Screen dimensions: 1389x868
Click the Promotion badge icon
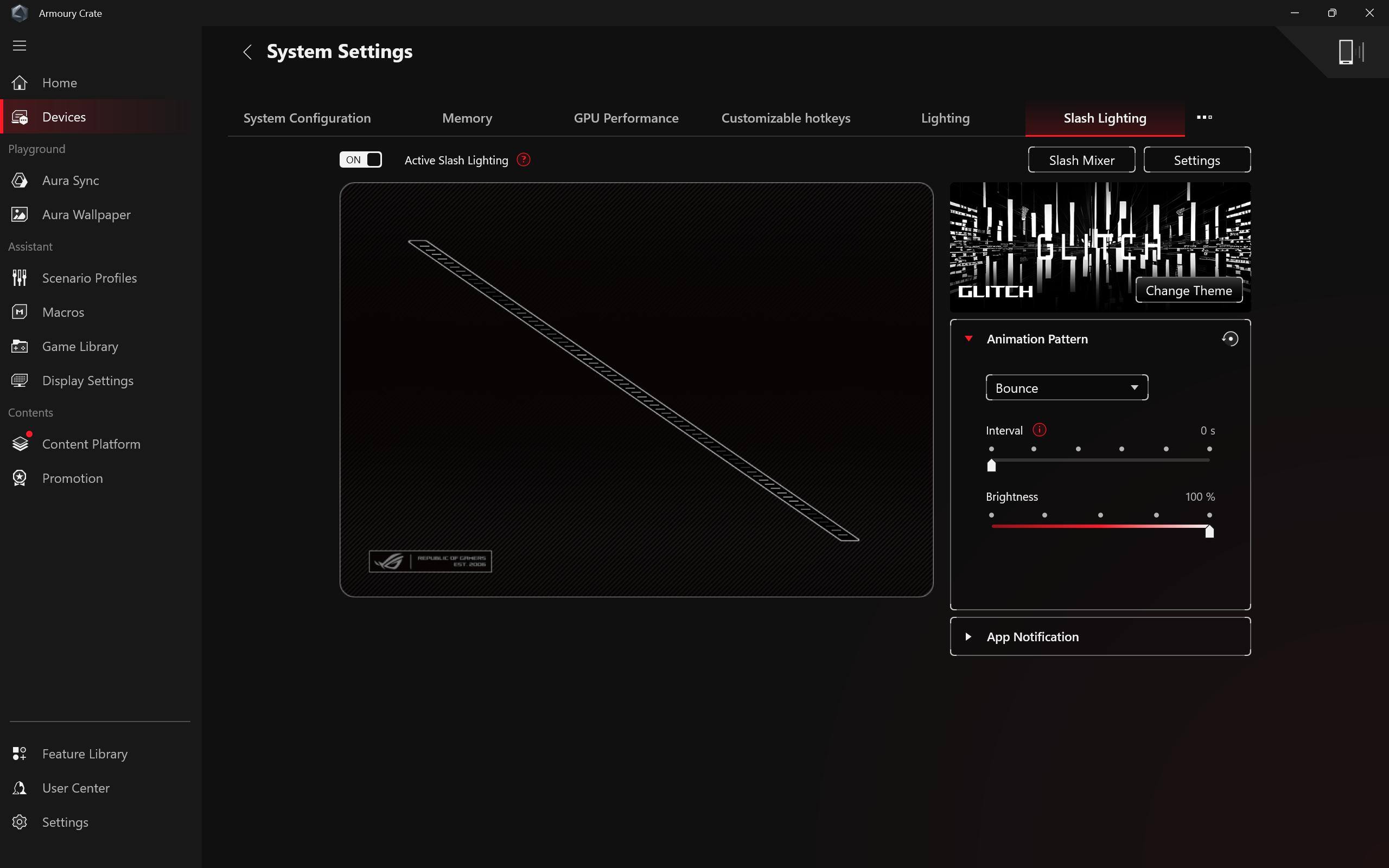[20, 478]
